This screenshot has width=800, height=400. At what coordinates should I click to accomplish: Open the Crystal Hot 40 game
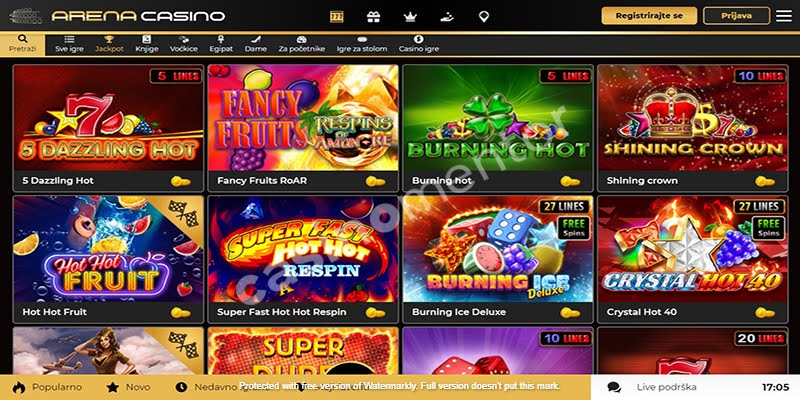pyautogui.click(x=693, y=249)
